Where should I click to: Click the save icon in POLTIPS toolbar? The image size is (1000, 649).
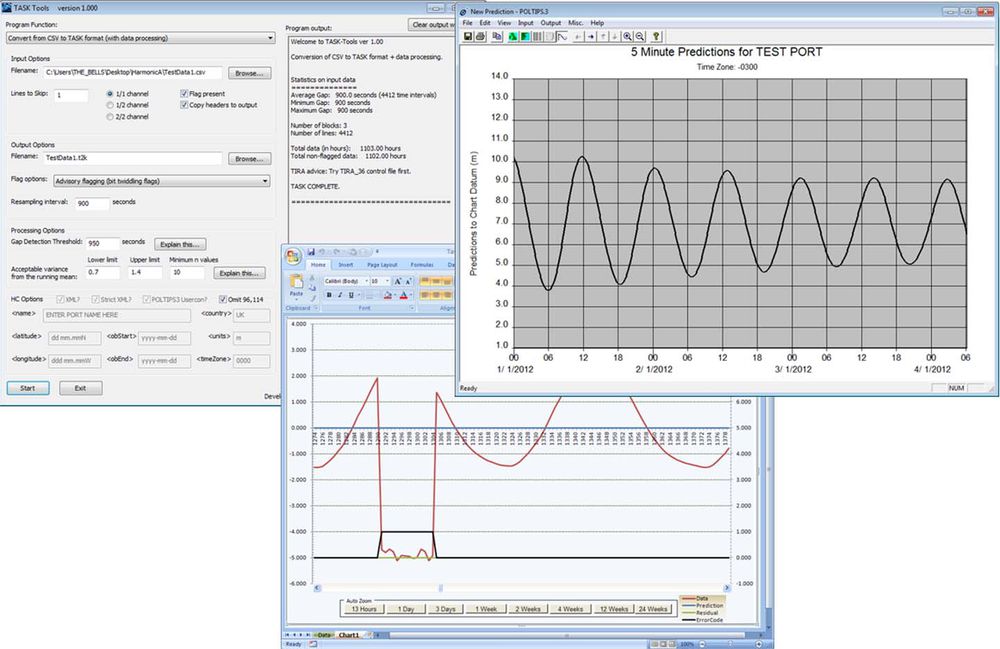[468, 36]
